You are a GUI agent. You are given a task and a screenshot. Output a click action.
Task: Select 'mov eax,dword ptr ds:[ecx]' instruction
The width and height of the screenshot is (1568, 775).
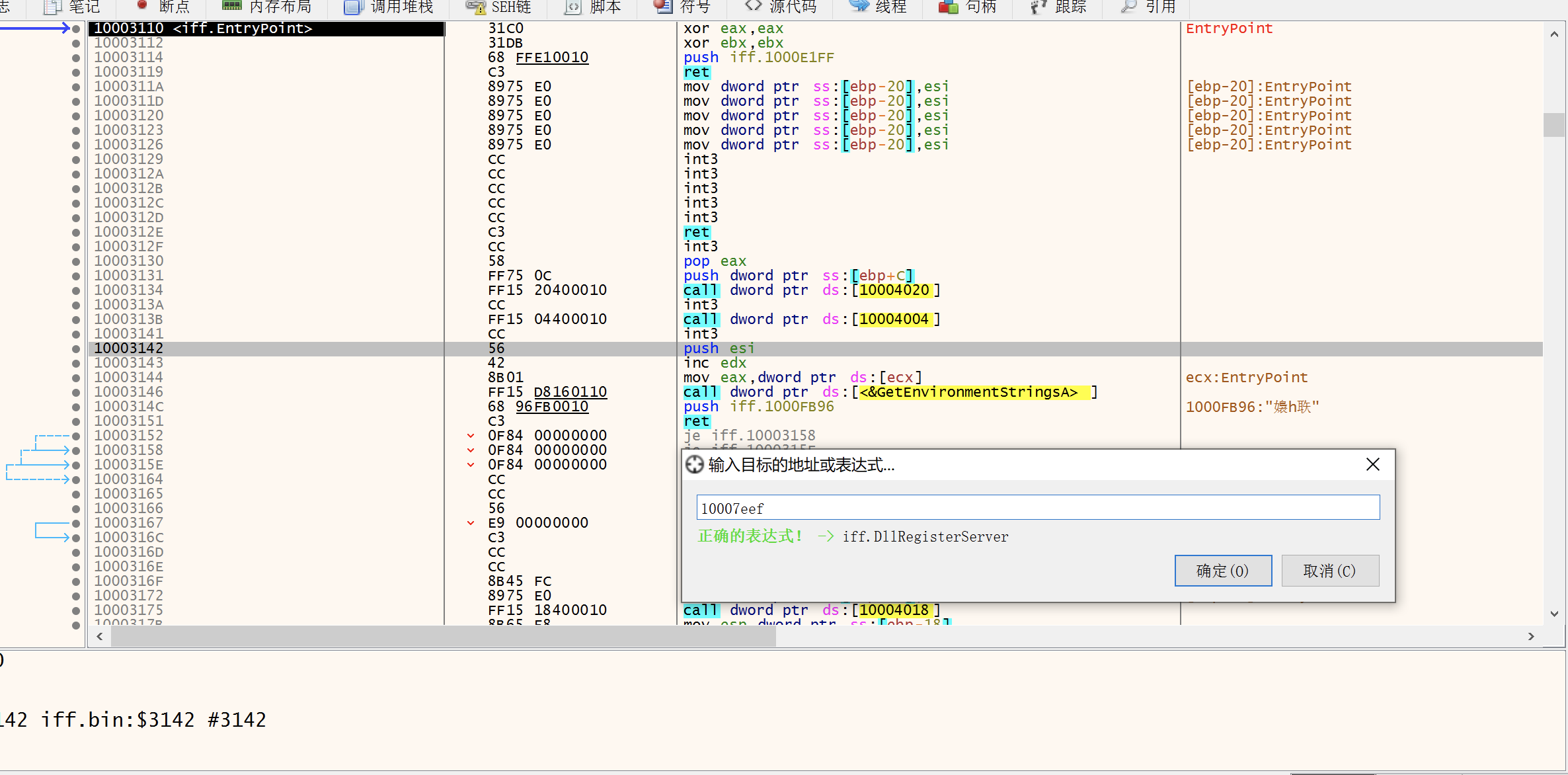tap(803, 378)
